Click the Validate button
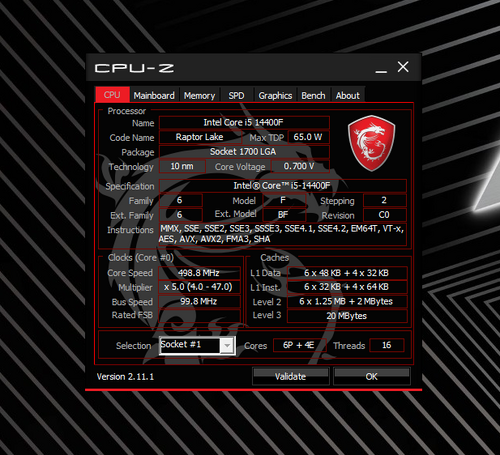The width and height of the screenshot is (500, 455). [x=291, y=376]
